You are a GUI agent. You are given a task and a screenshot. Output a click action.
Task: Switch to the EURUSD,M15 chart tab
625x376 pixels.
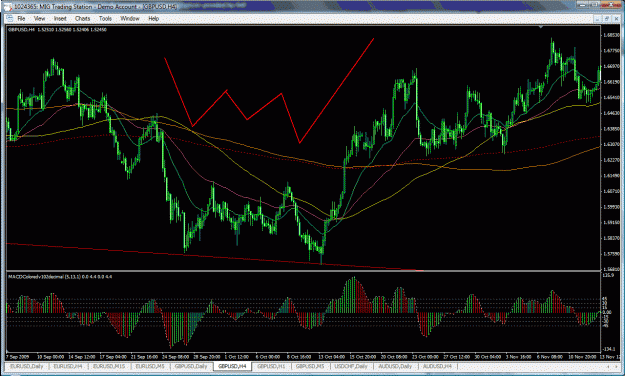point(109,366)
